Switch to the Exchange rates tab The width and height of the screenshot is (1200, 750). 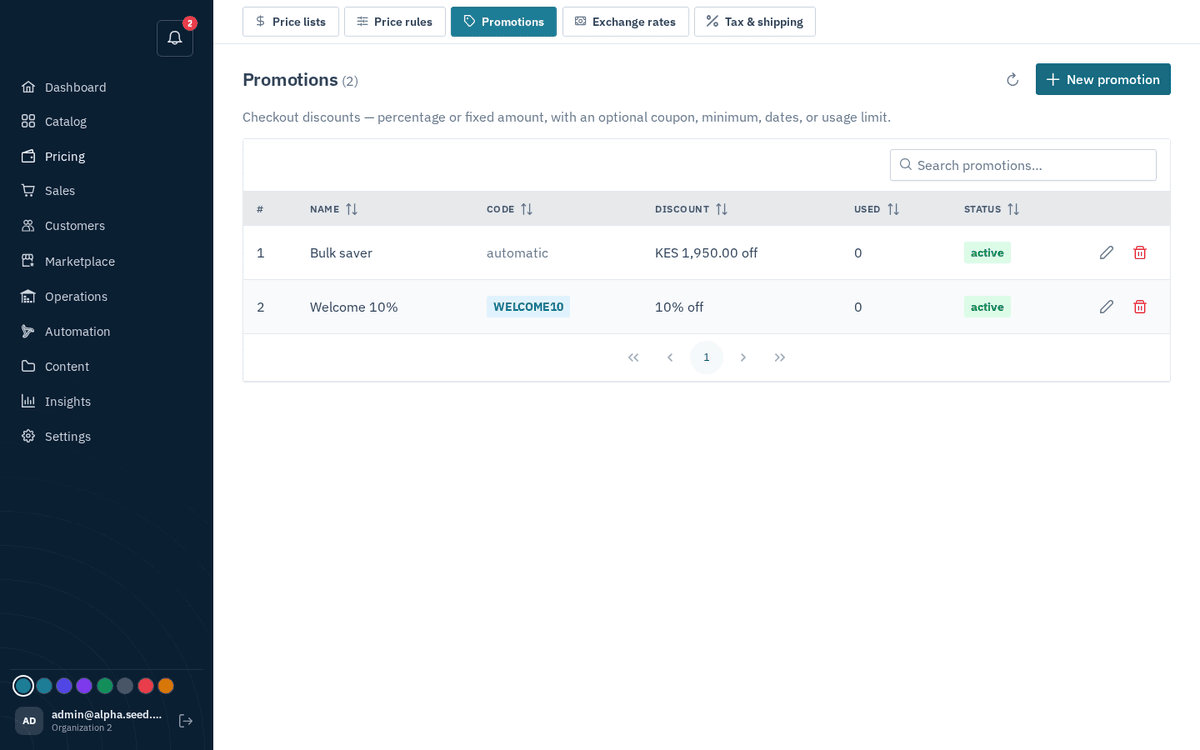click(x=625, y=22)
